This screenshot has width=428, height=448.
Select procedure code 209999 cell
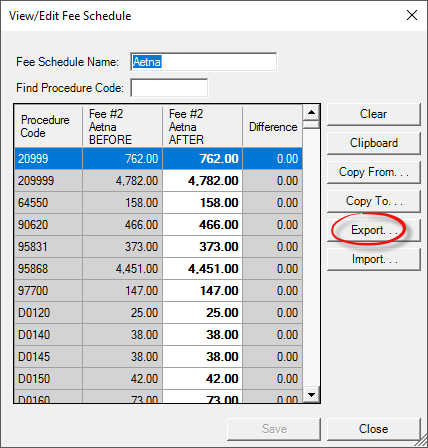[49, 181]
